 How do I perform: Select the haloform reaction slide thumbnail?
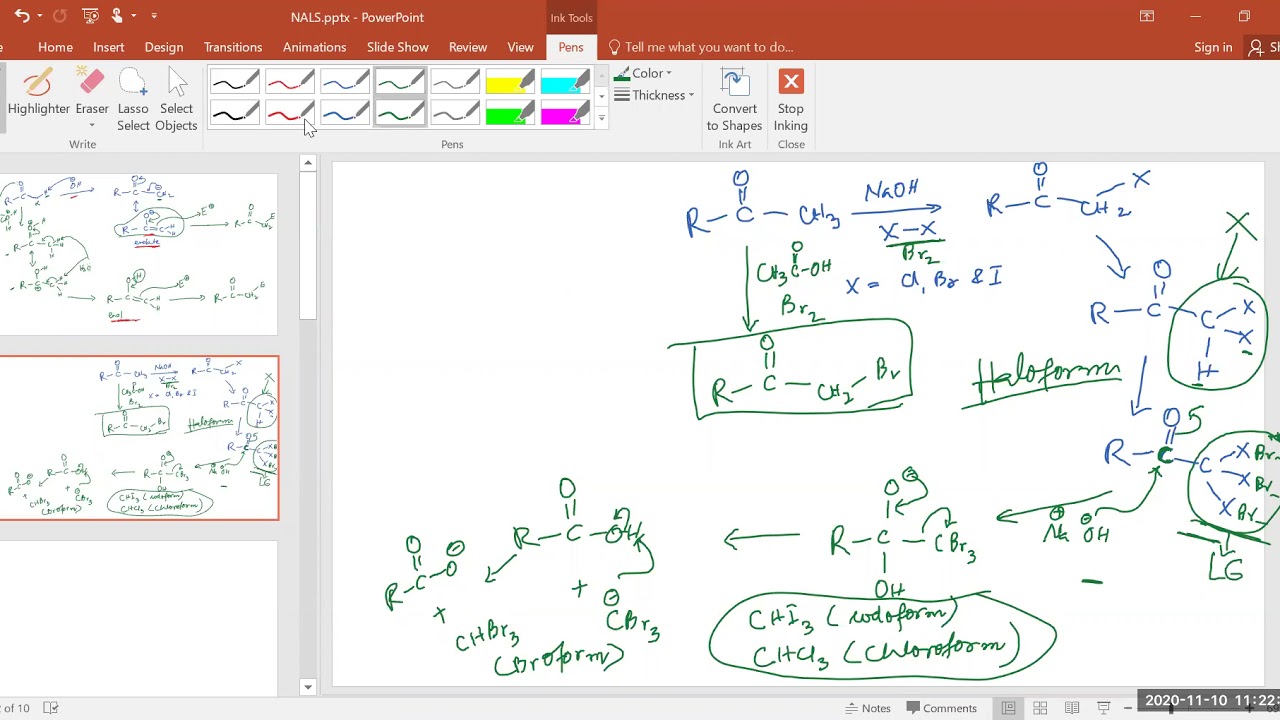(139, 438)
